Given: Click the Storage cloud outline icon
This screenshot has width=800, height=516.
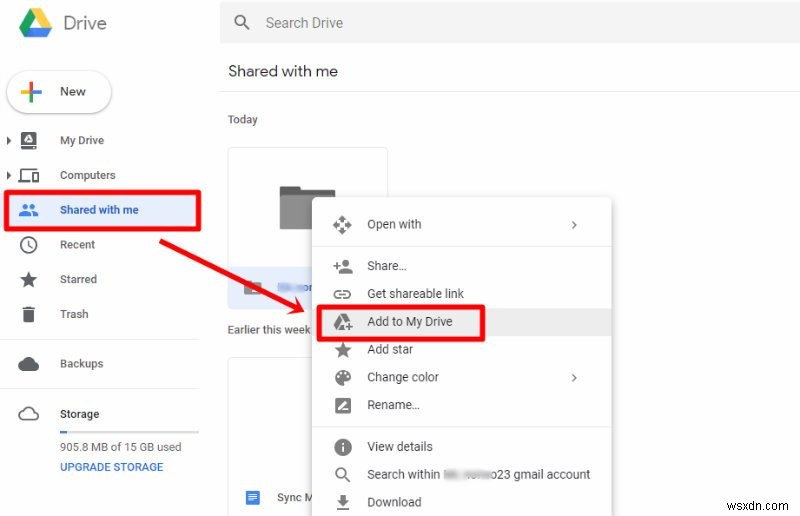Looking at the screenshot, I should click(29, 414).
